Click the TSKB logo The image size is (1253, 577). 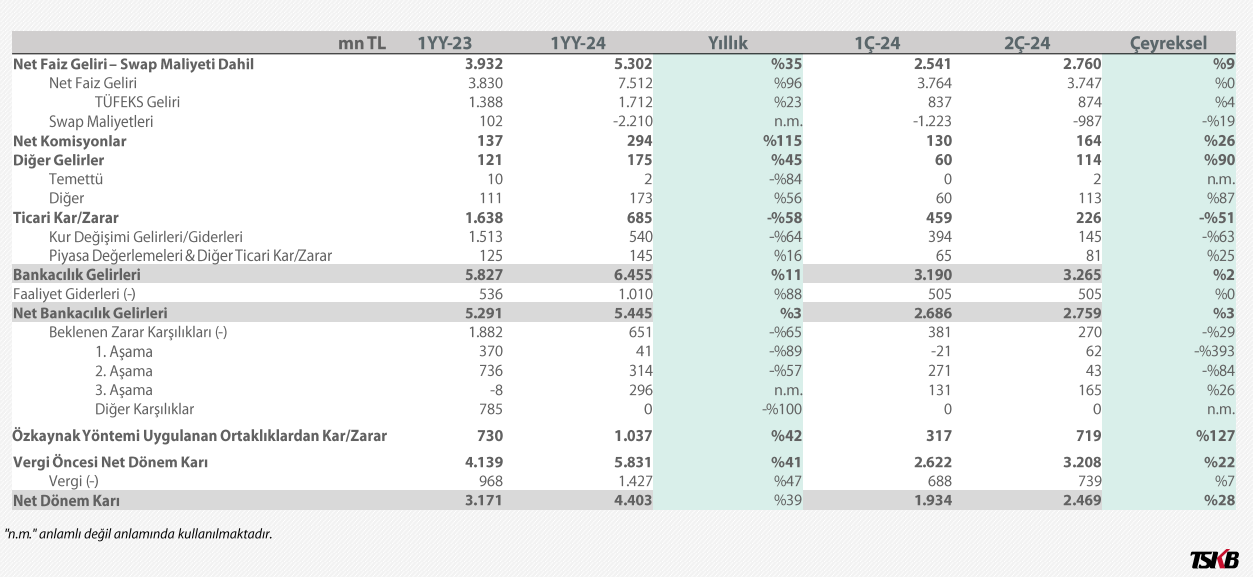pyautogui.click(x=1215, y=560)
